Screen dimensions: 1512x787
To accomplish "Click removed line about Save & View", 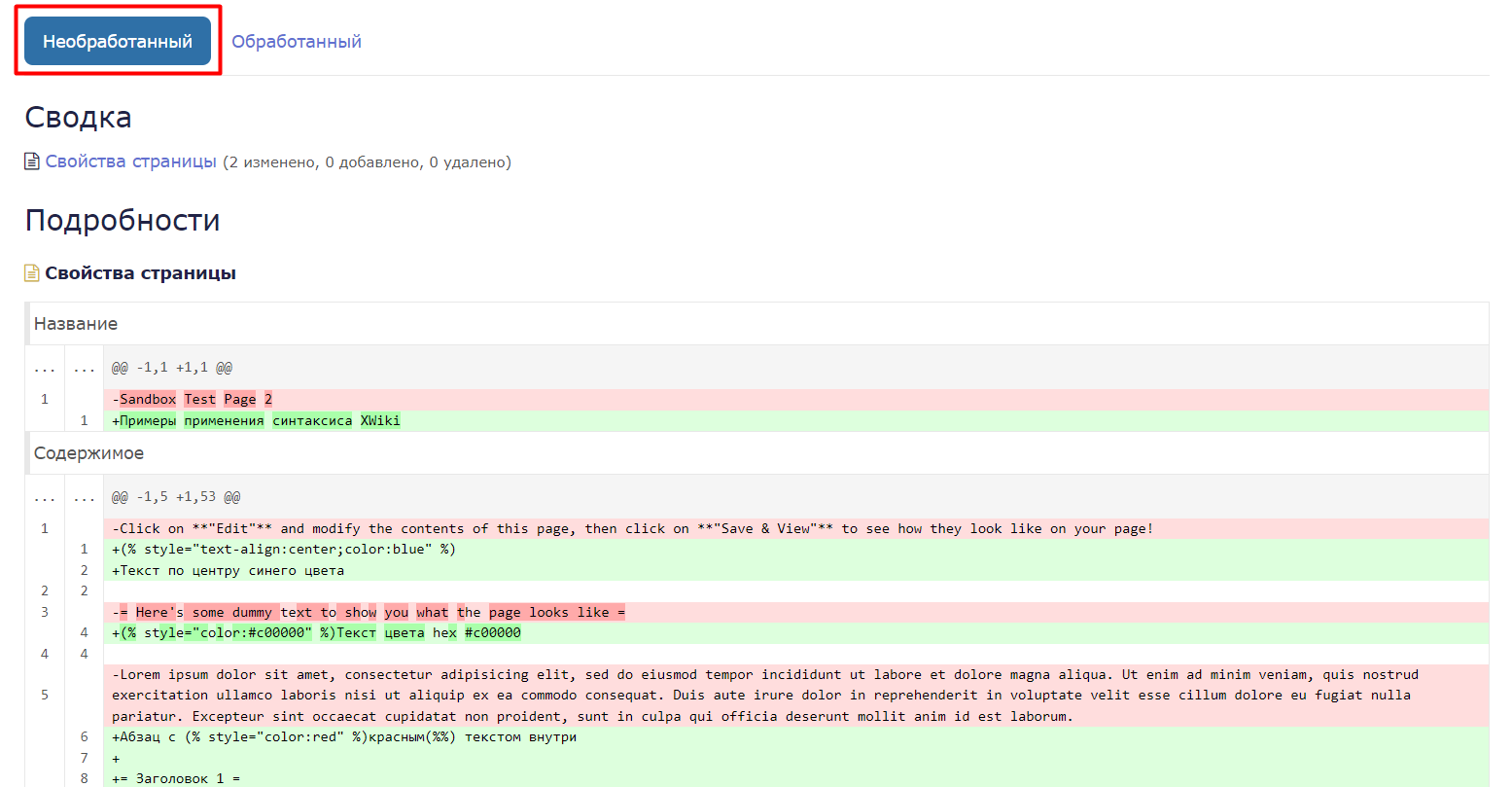I will (x=796, y=528).
